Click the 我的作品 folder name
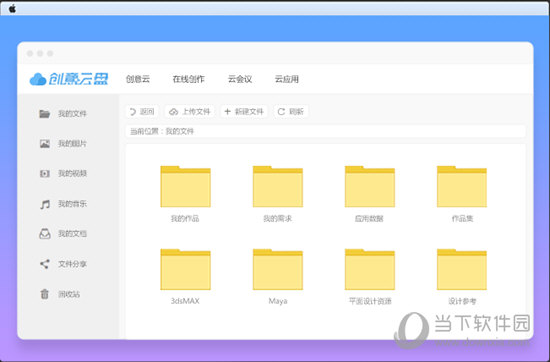The height and width of the screenshot is (362, 550). [185, 219]
